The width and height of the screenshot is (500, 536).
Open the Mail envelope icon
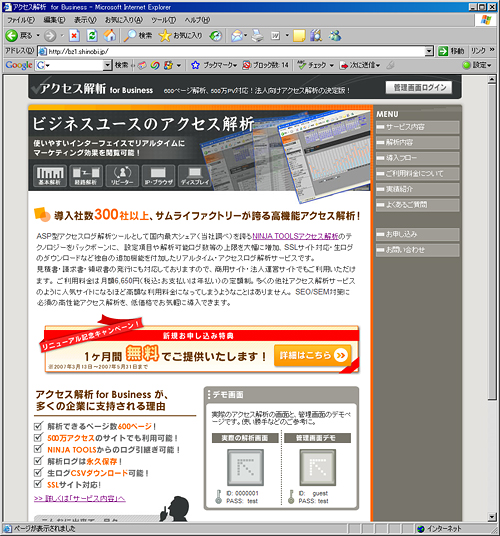237,36
